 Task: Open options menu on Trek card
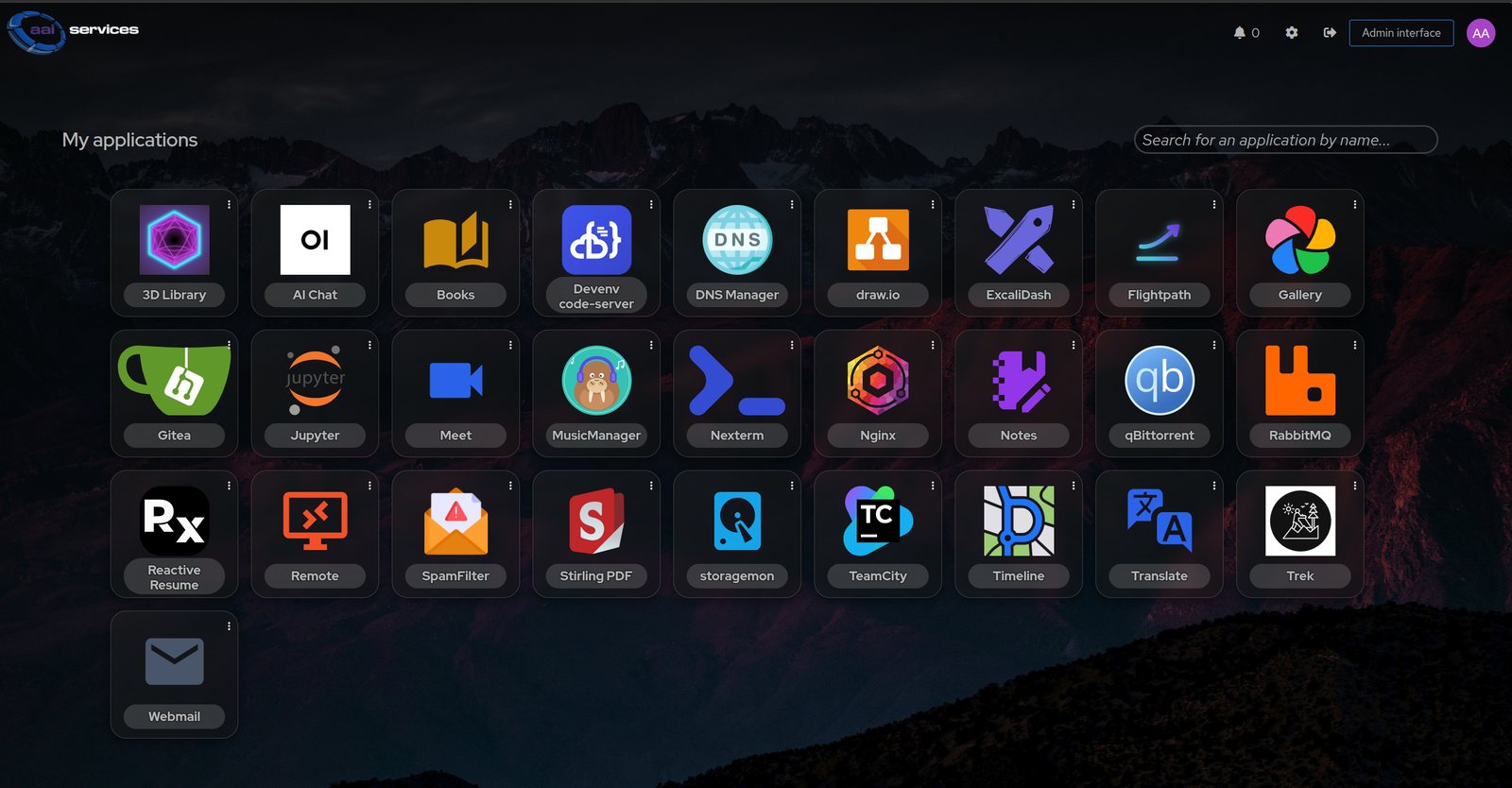1355,486
